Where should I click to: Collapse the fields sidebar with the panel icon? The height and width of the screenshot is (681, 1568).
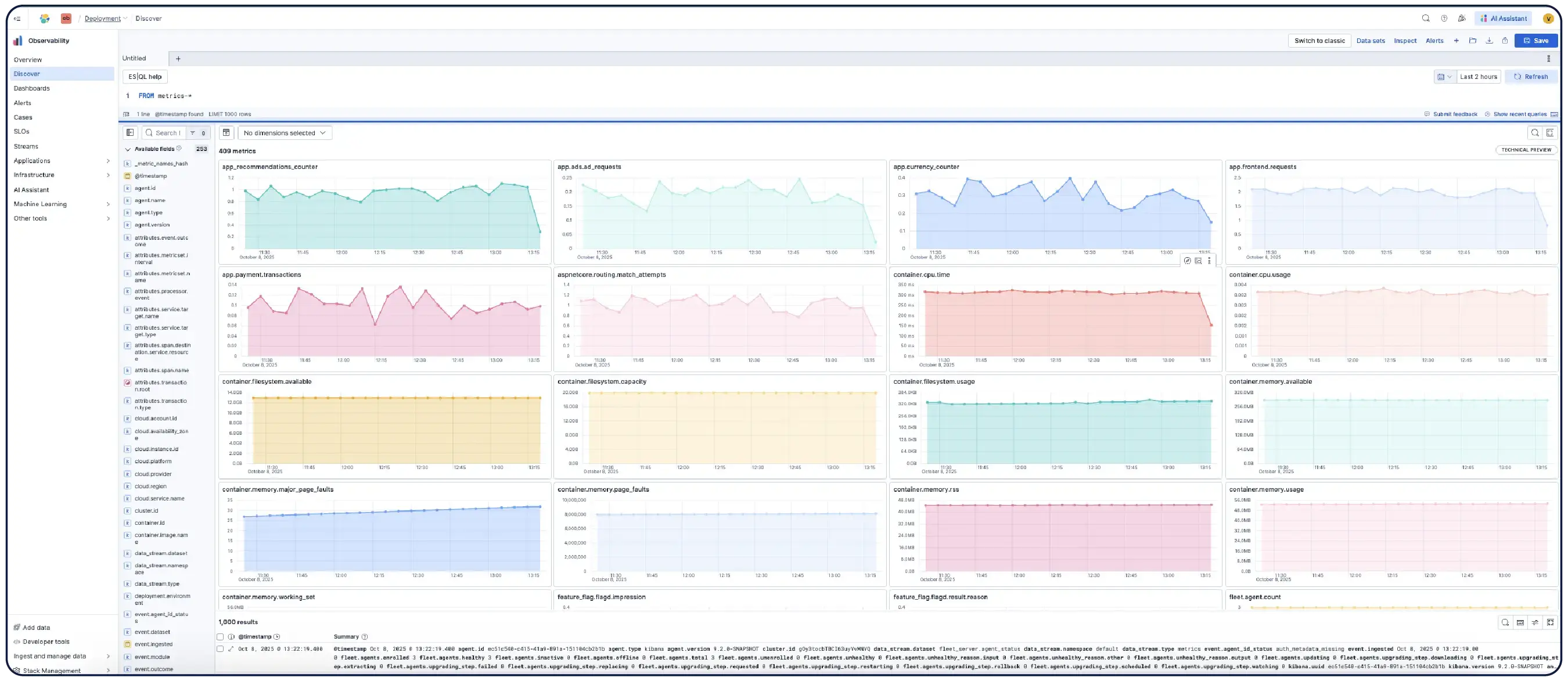point(130,132)
